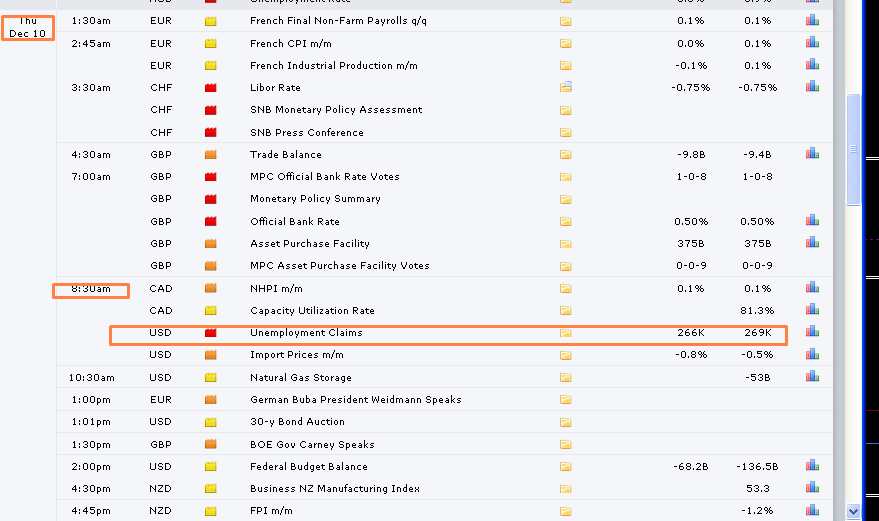Click the yellow impact icon for French CPI m/m
Image resolution: width=879 pixels, height=521 pixels.
[x=210, y=44]
